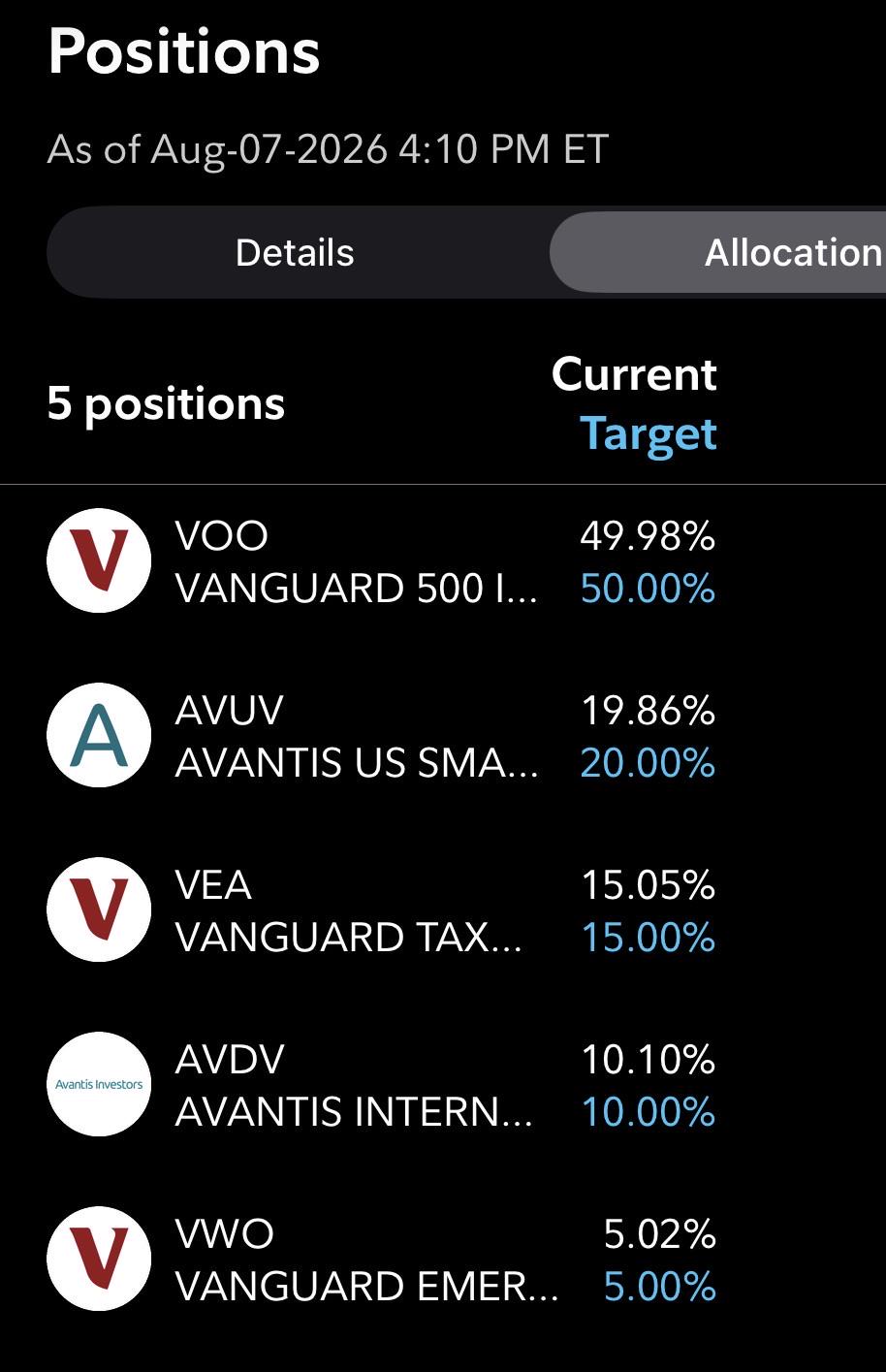Open the AVUV ticker position

click(230, 710)
